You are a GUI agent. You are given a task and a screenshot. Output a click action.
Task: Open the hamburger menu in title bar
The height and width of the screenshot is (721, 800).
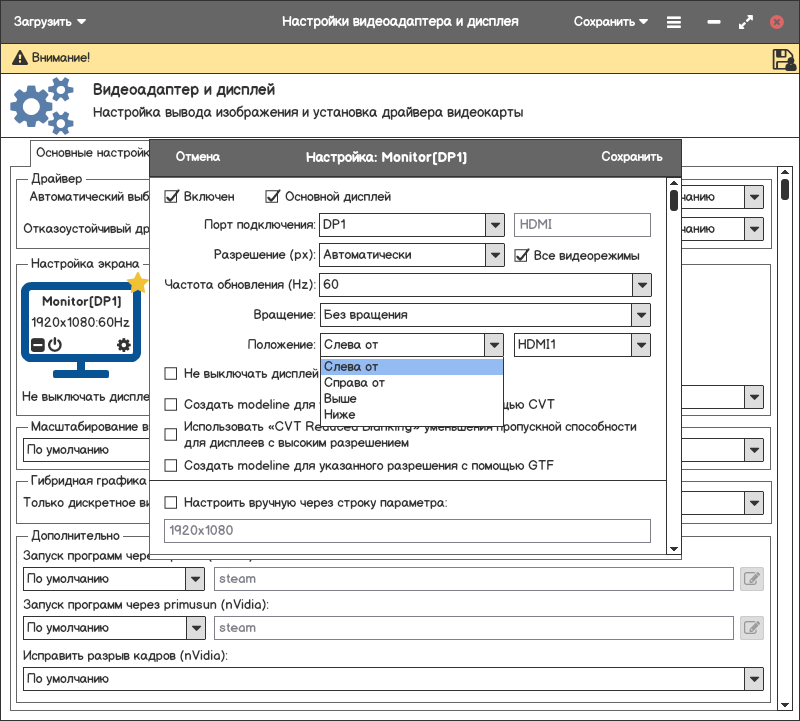(674, 21)
